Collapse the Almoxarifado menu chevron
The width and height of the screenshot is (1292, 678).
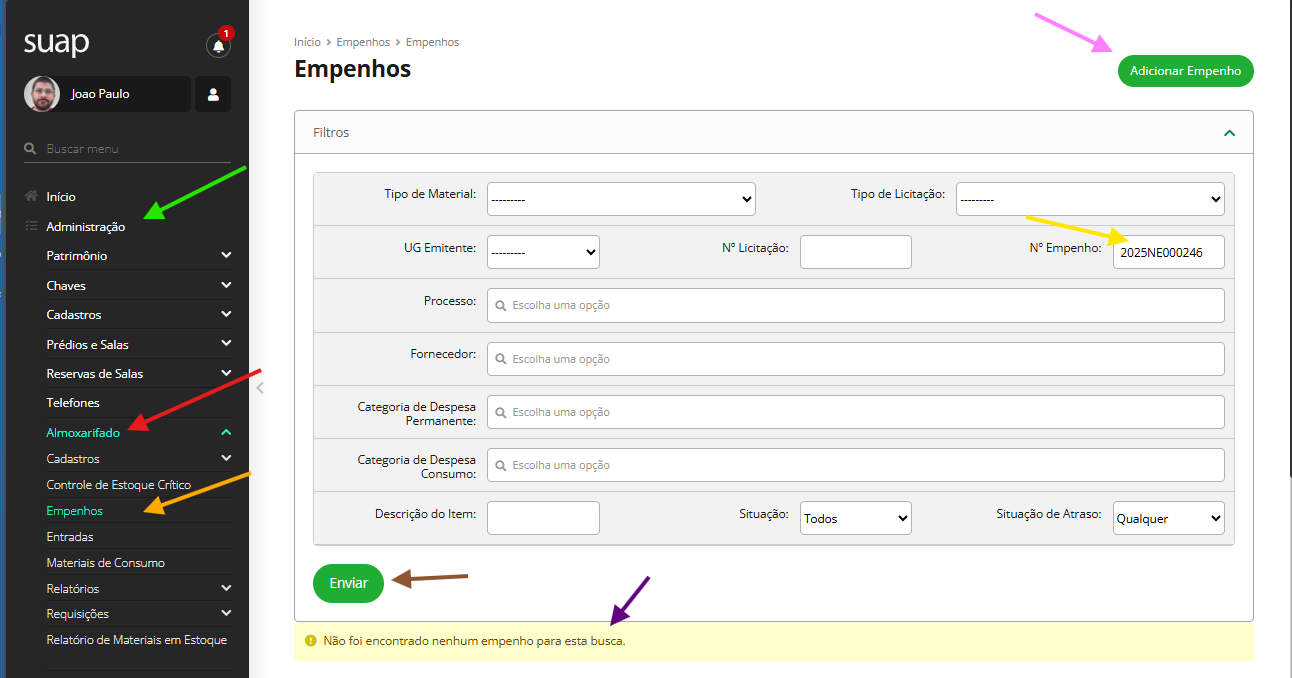pyautogui.click(x=226, y=433)
